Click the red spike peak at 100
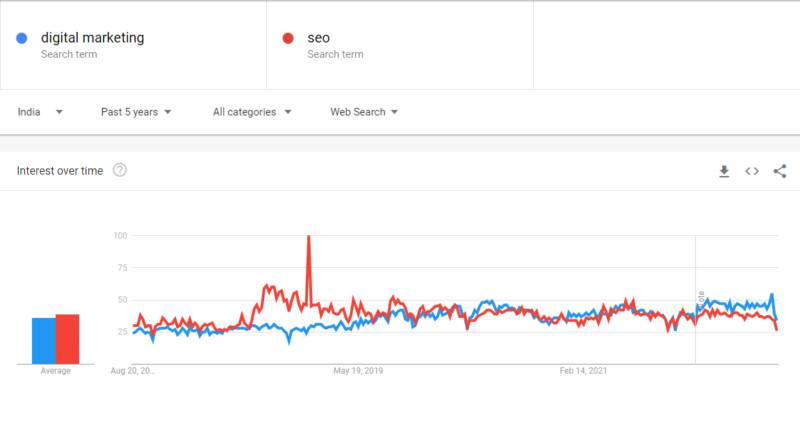The width and height of the screenshot is (800, 423). click(308, 237)
